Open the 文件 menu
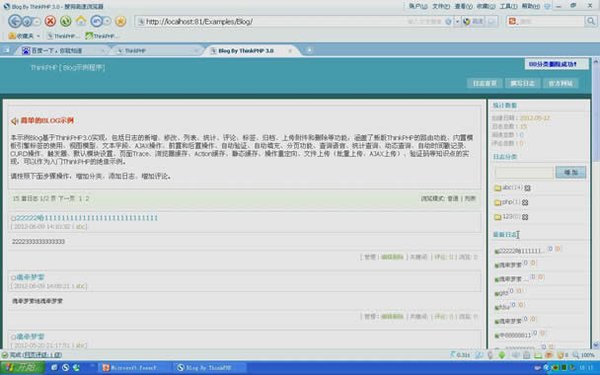 point(441,6)
